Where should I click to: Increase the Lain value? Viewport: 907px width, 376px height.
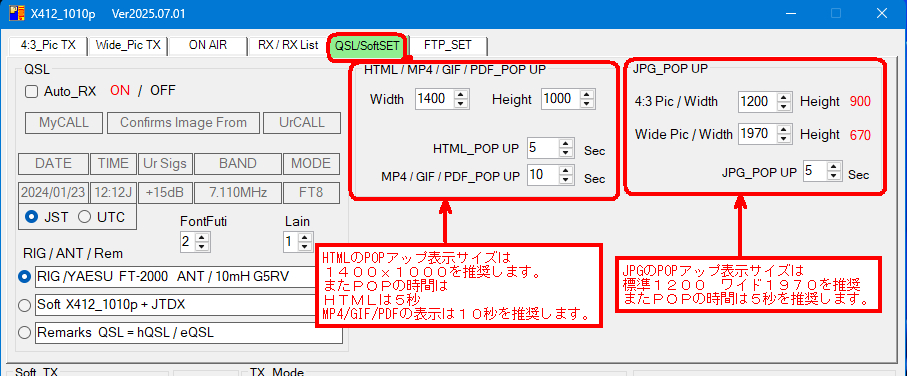coord(305,237)
